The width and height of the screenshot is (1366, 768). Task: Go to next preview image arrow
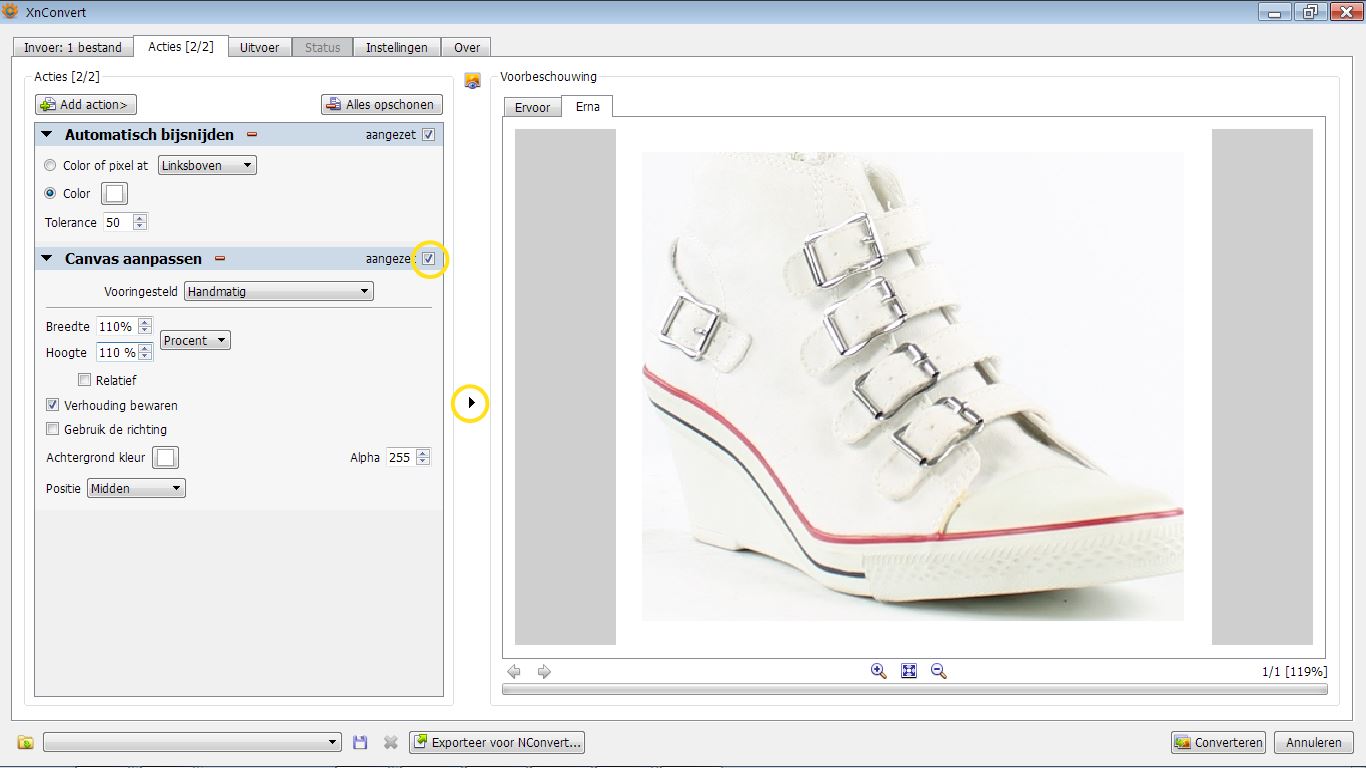pyautogui.click(x=544, y=672)
